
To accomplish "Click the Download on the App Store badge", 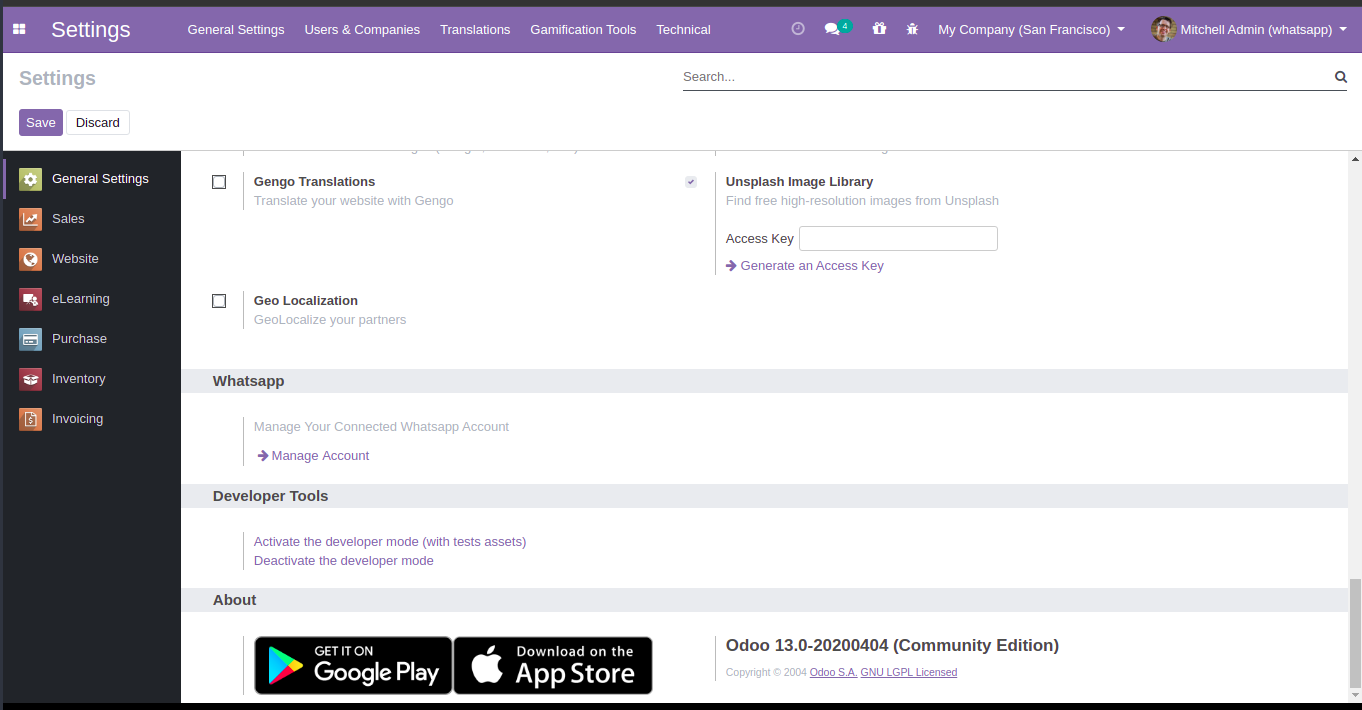I will tap(553, 665).
